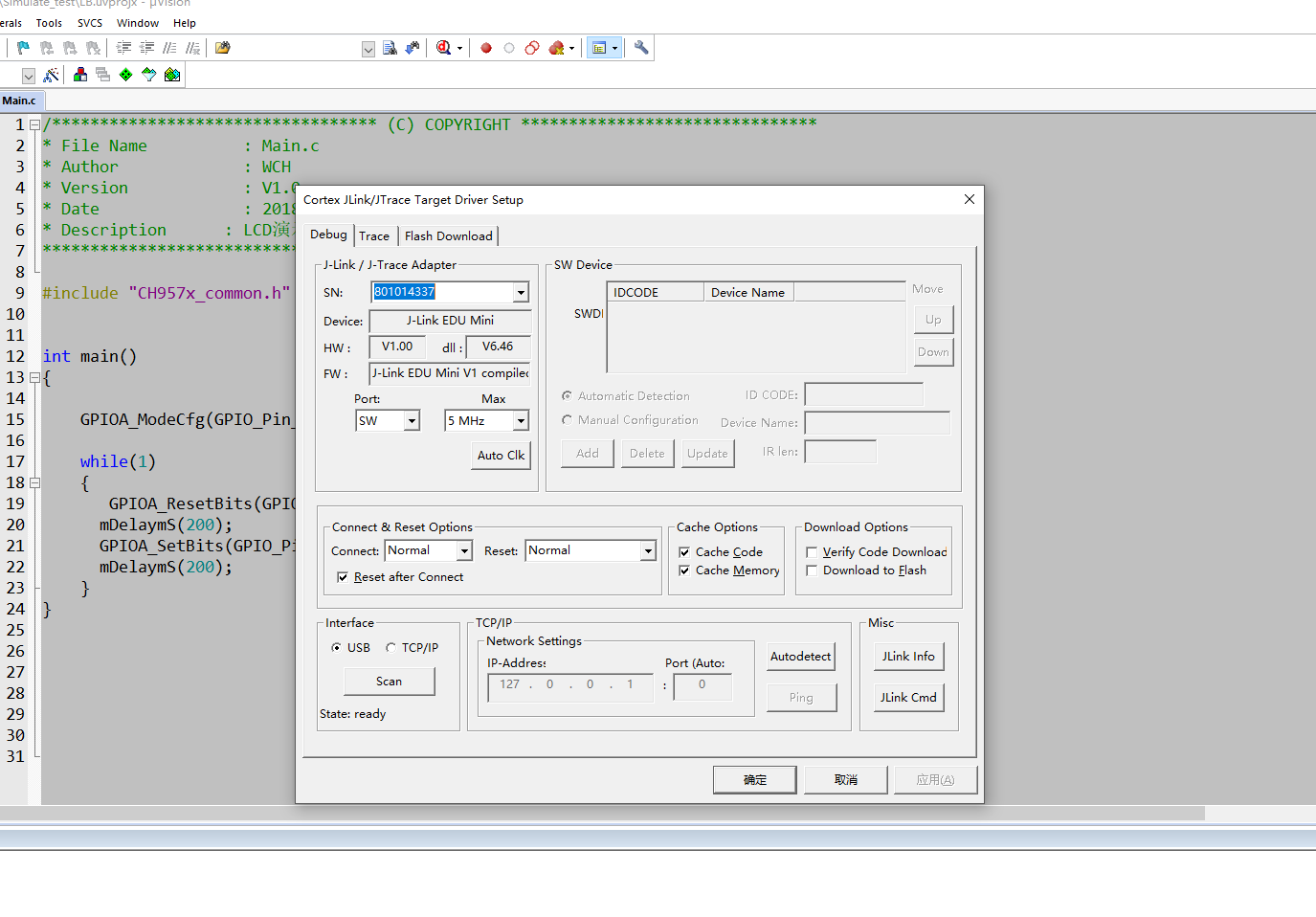
Task: Click the Find document icon
Action: tap(390, 48)
